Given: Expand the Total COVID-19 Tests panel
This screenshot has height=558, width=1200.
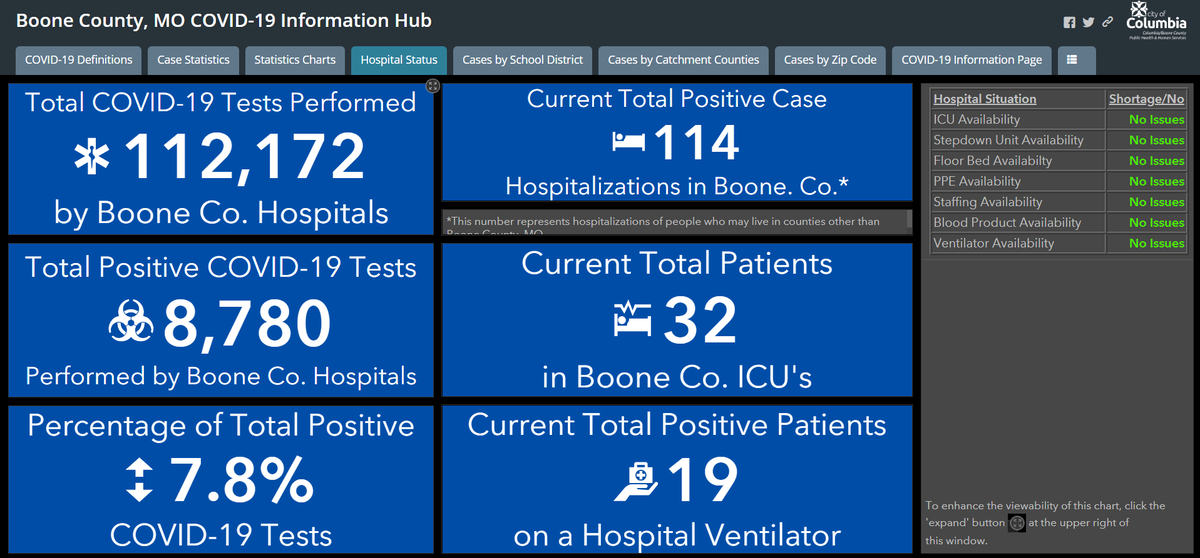Looking at the screenshot, I should coord(432,86).
